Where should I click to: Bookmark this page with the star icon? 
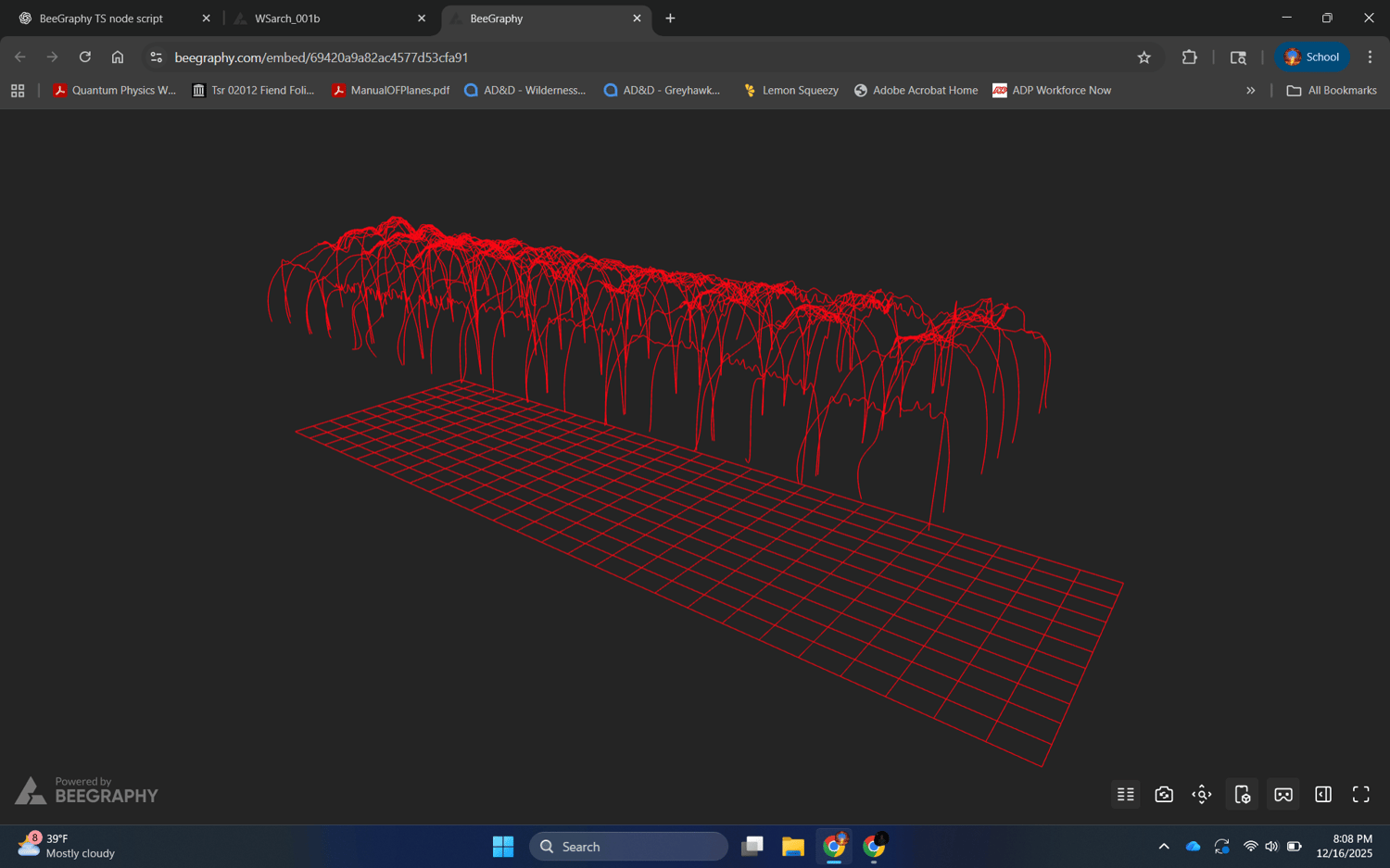click(x=1144, y=57)
